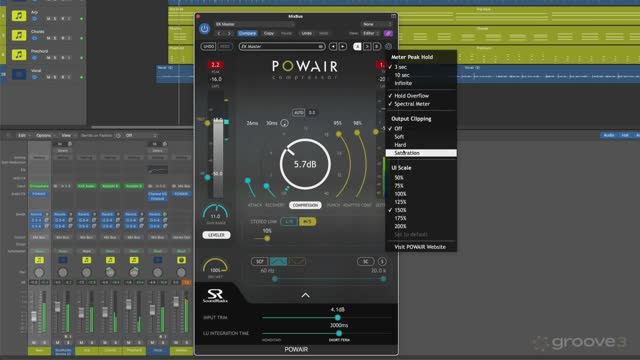Go to next plugin setting arrow
Screen dimensions: 640x360
[229, 33]
